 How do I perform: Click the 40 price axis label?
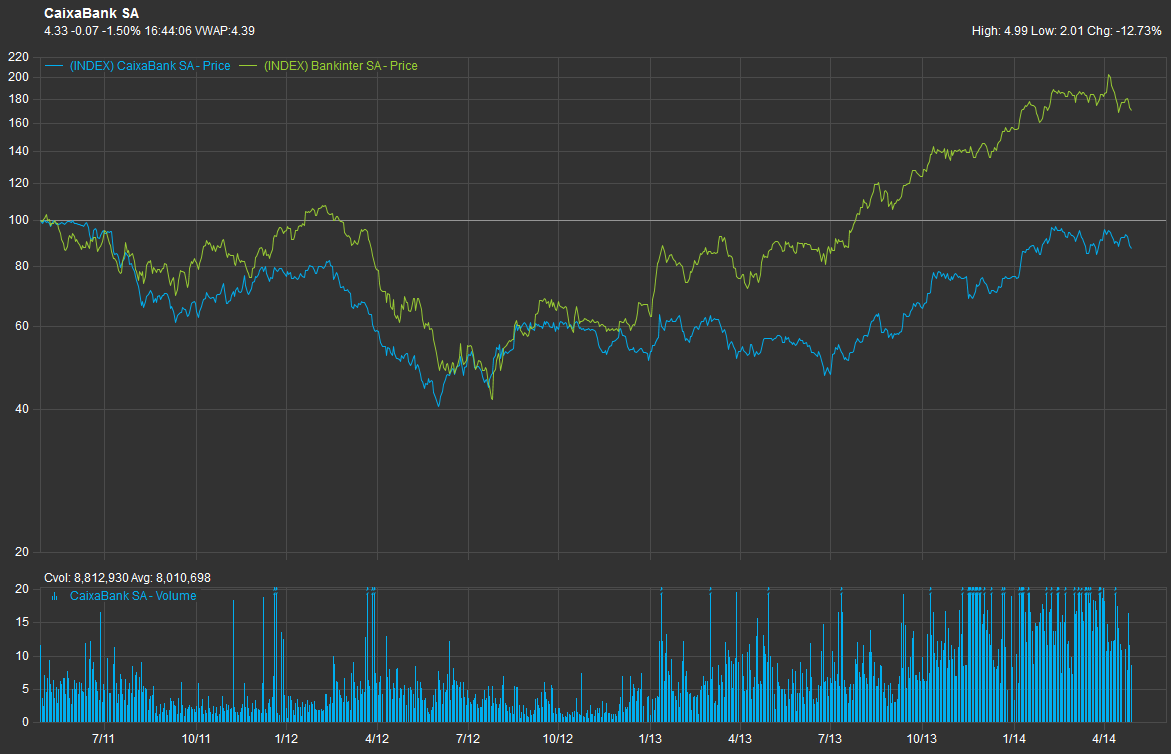point(22,409)
